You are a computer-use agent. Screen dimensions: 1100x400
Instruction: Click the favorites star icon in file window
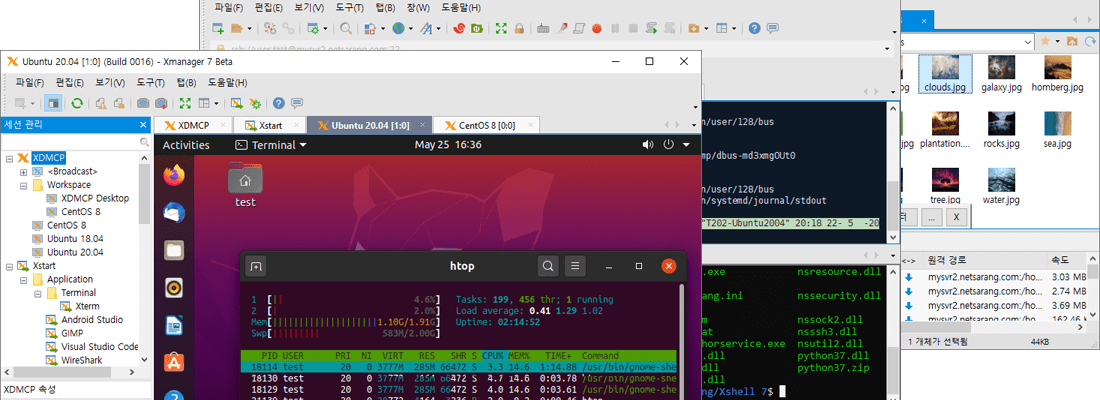1045,42
